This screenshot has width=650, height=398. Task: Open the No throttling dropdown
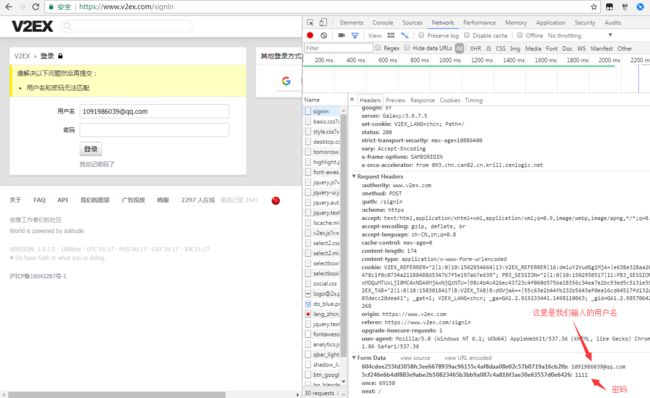(x=580, y=35)
